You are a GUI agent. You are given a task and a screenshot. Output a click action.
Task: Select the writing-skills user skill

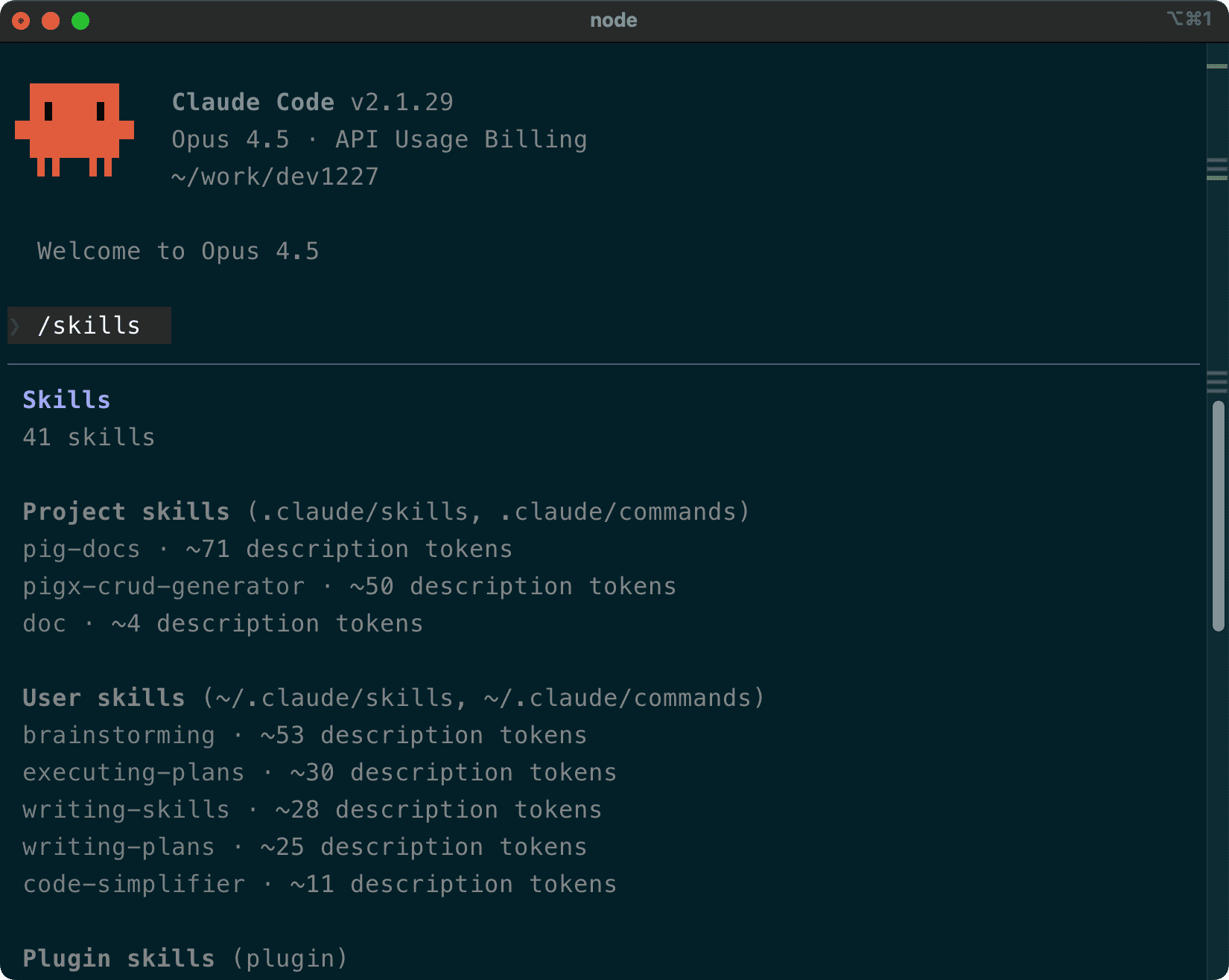[x=127, y=809]
